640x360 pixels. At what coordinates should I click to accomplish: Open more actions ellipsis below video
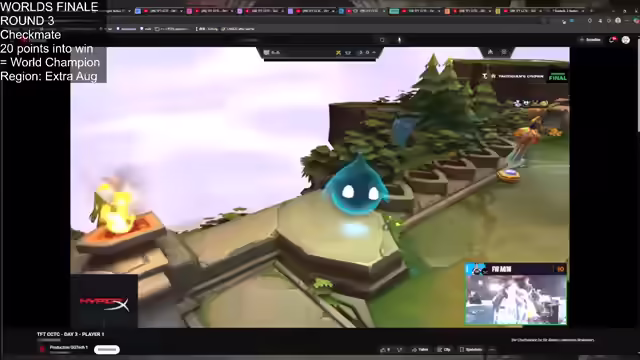(492, 350)
